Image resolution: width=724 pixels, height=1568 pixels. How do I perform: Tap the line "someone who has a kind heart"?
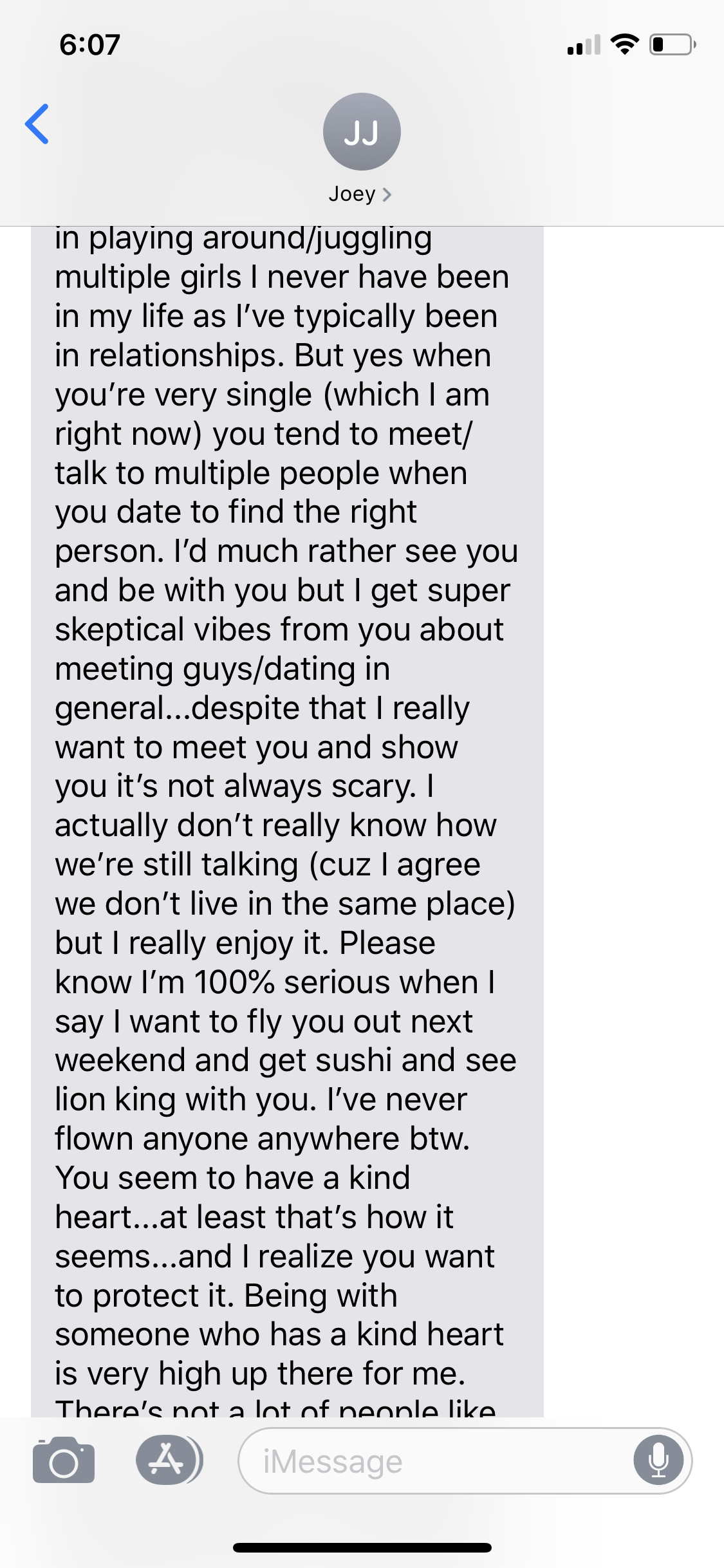pos(279,1334)
